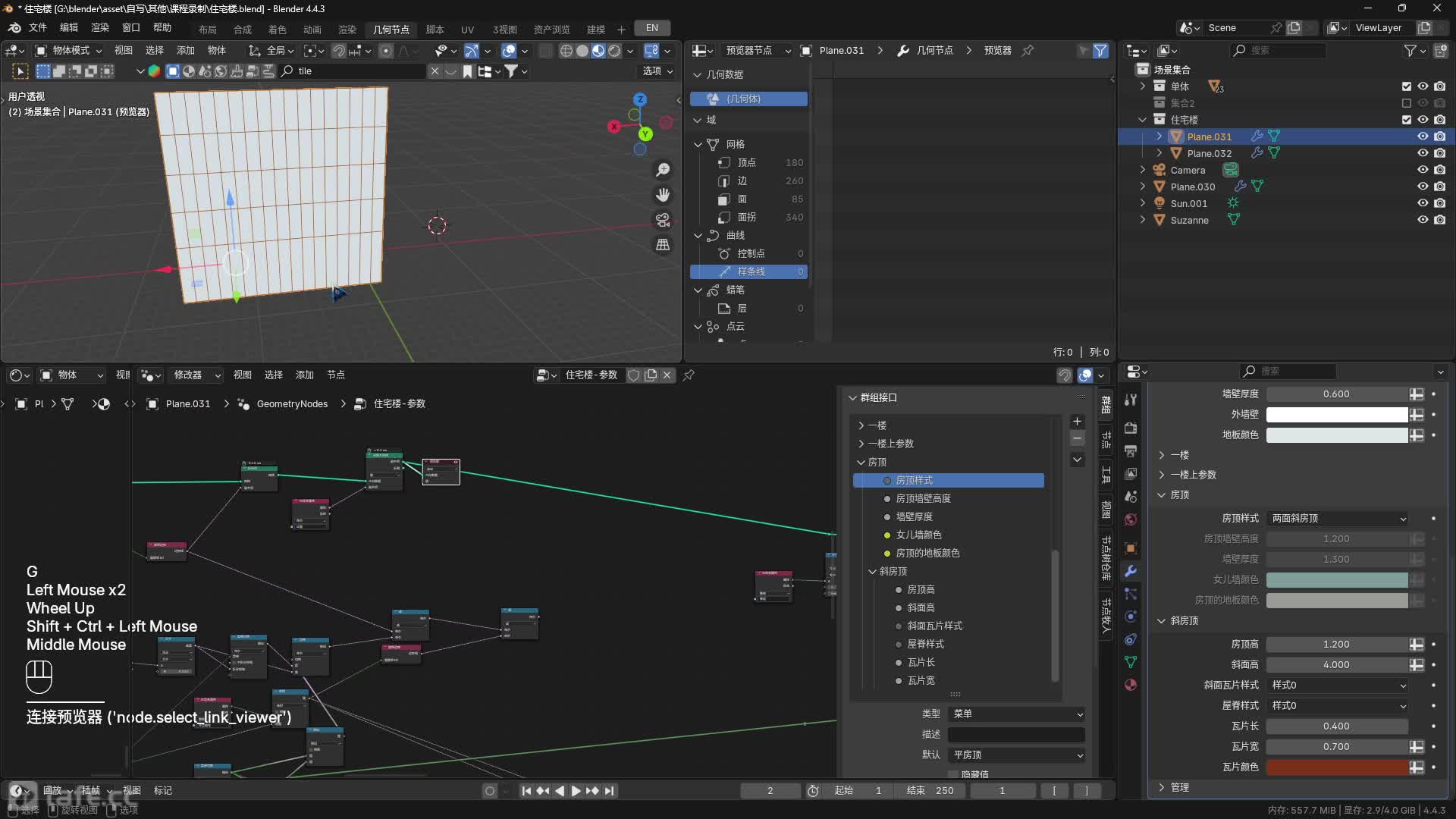The height and width of the screenshot is (819, 1456).
Task: Play the animation forward
Action: pyautogui.click(x=576, y=791)
